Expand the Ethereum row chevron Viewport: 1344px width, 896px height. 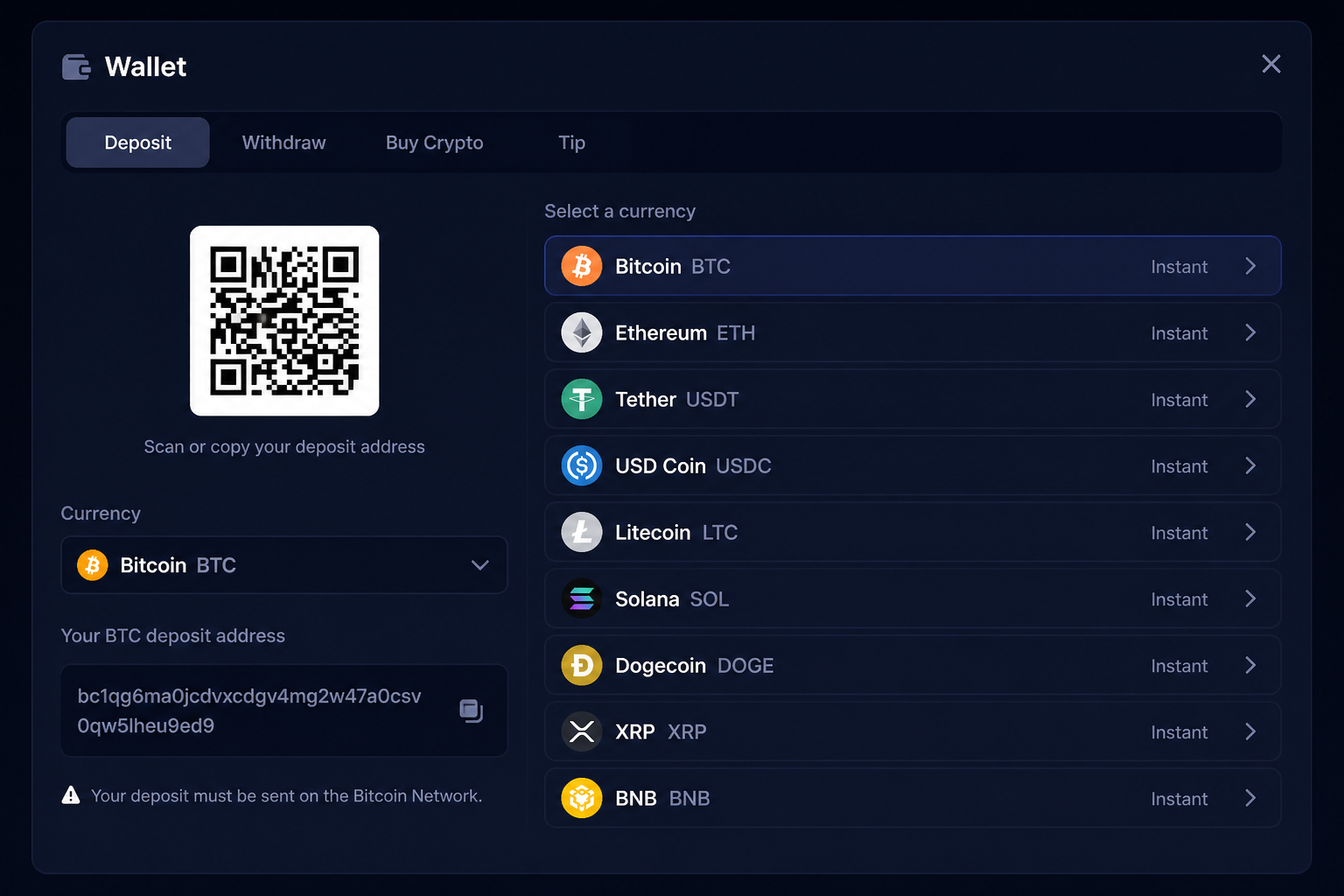1250,332
